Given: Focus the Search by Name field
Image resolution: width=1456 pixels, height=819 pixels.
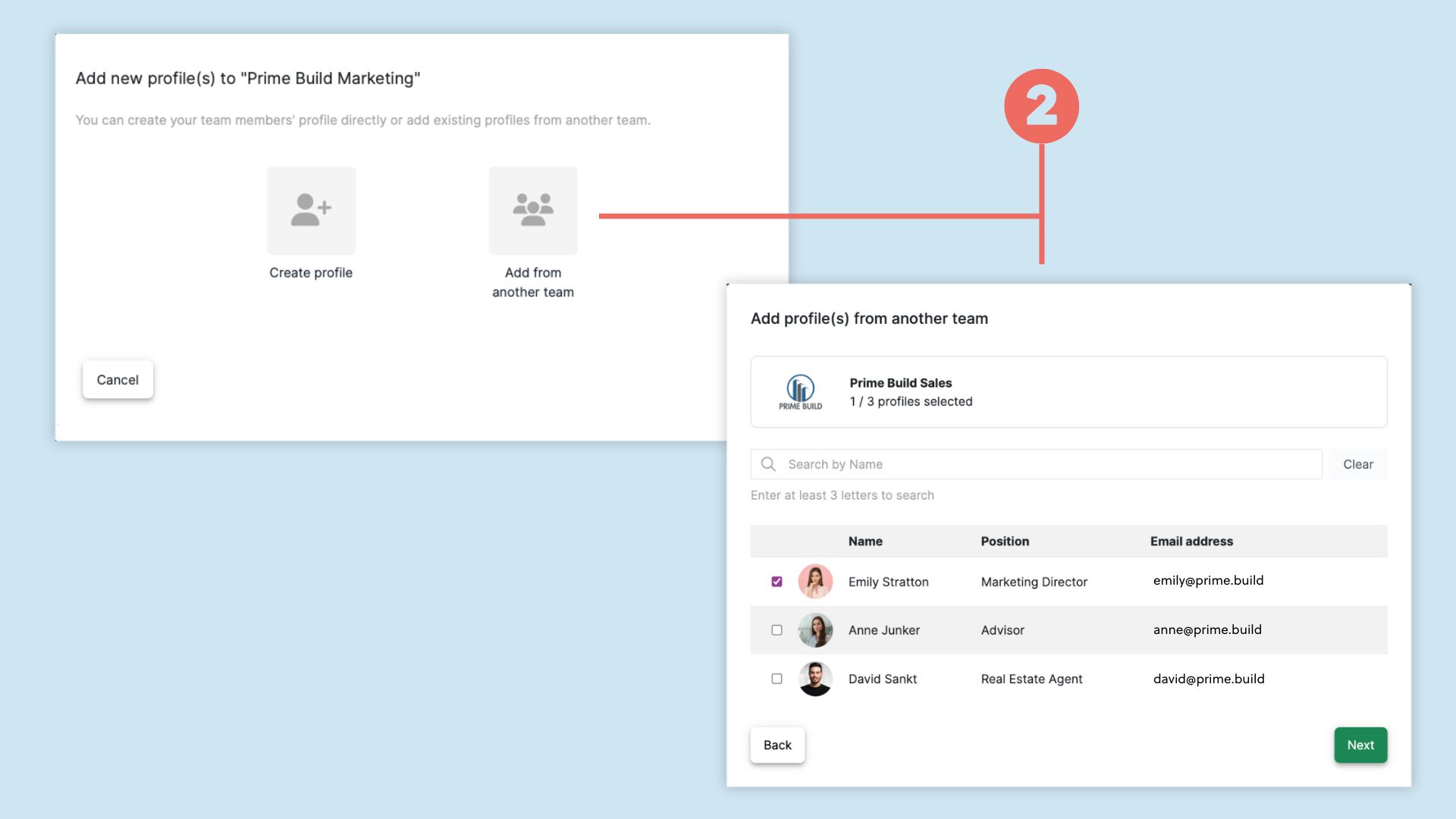Looking at the screenshot, I should (x=1036, y=464).
